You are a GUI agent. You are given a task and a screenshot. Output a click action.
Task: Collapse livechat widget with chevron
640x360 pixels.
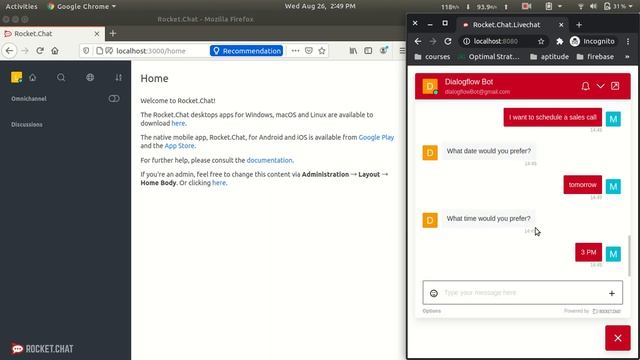(x=600, y=86)
